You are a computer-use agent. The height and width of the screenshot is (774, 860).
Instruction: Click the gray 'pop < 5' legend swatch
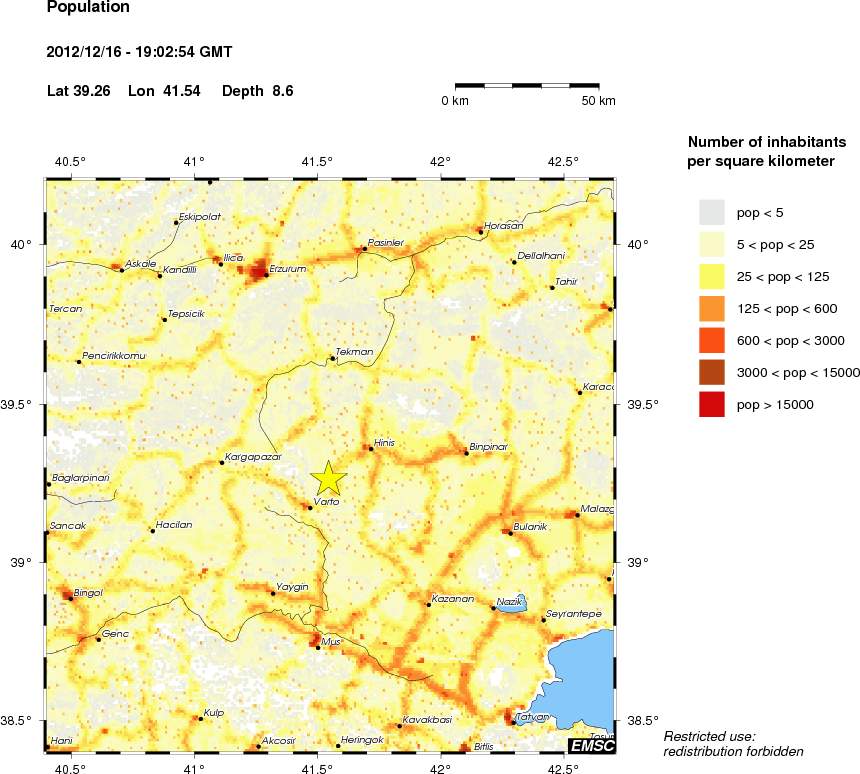click(711, 212)
